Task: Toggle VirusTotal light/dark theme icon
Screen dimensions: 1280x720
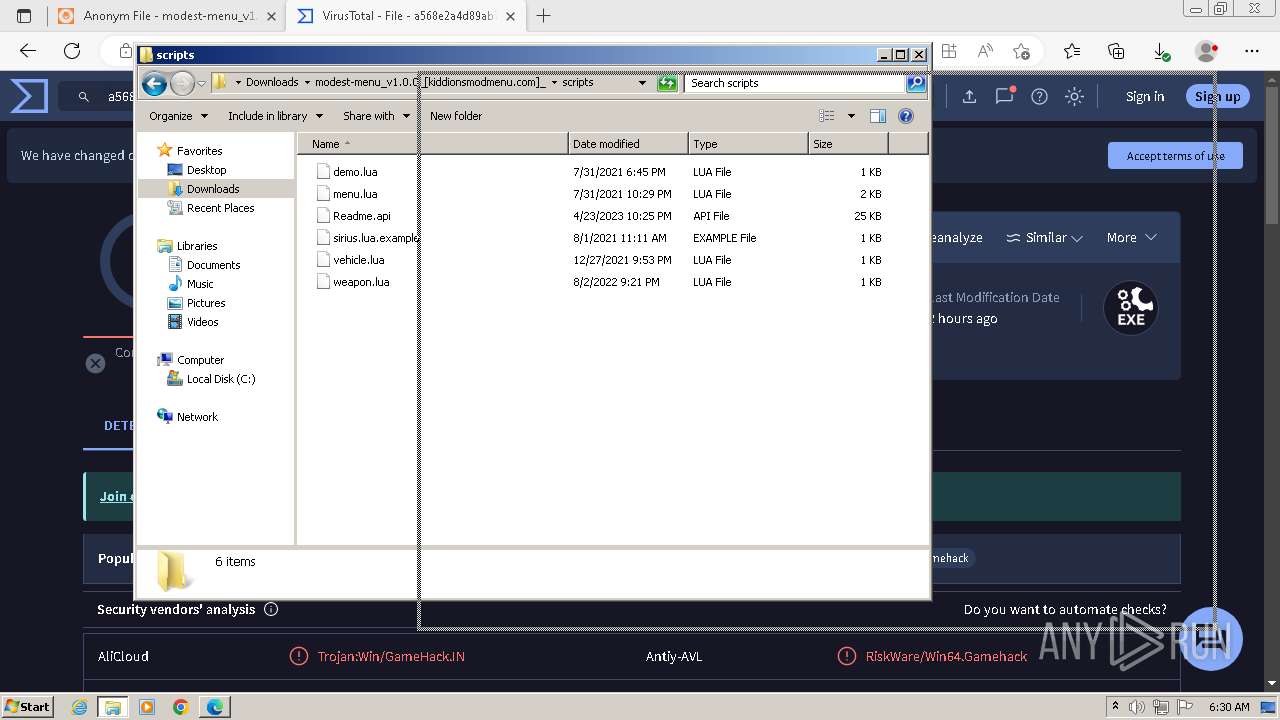Action: [x=1074, y=96]
